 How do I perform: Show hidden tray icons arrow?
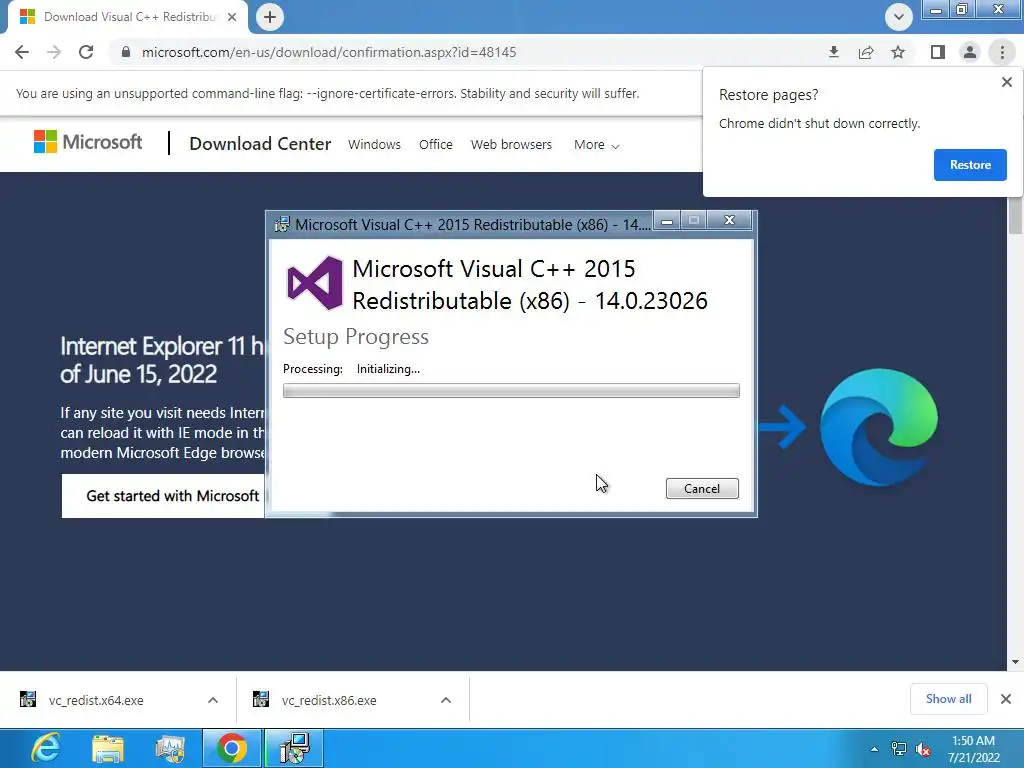click(x=874, y=749)
